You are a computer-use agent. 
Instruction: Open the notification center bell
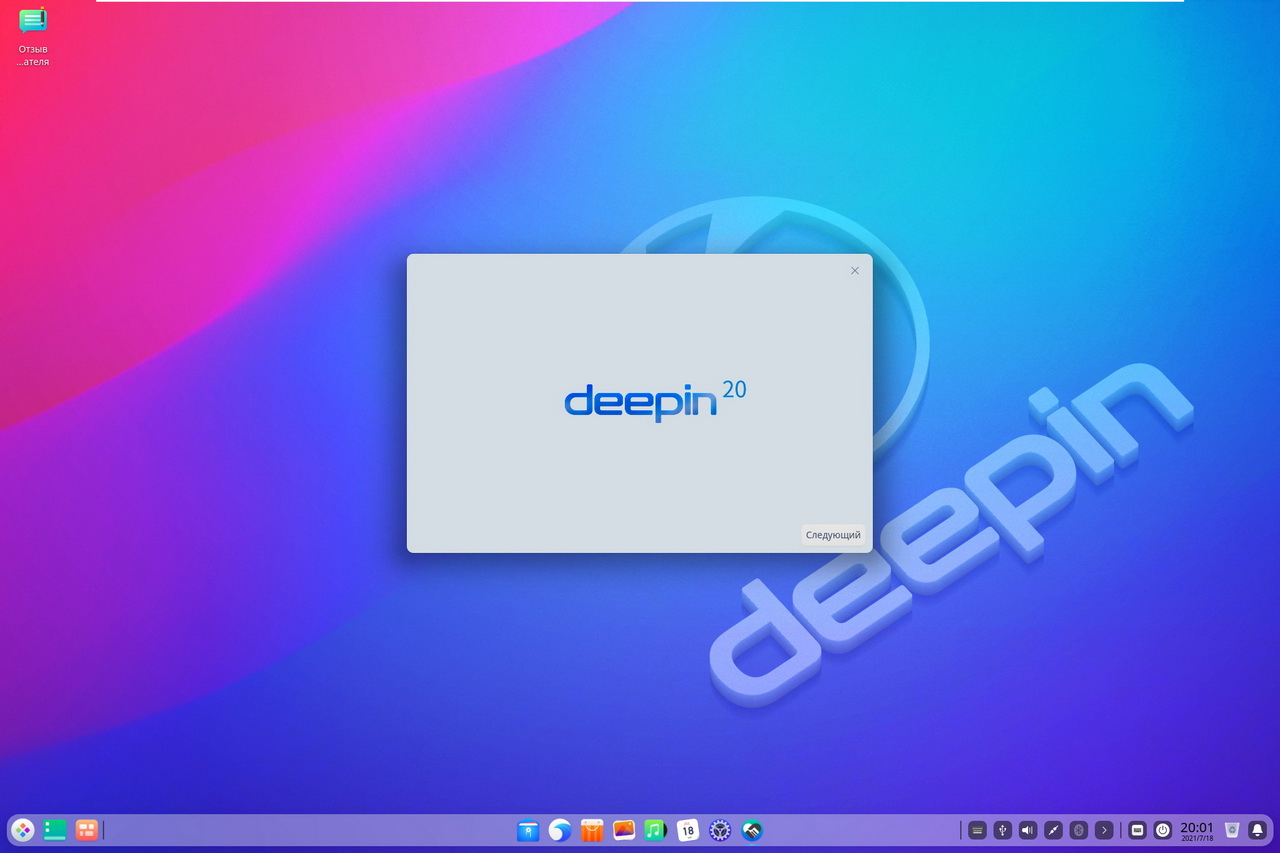(x=1257, y=830)
